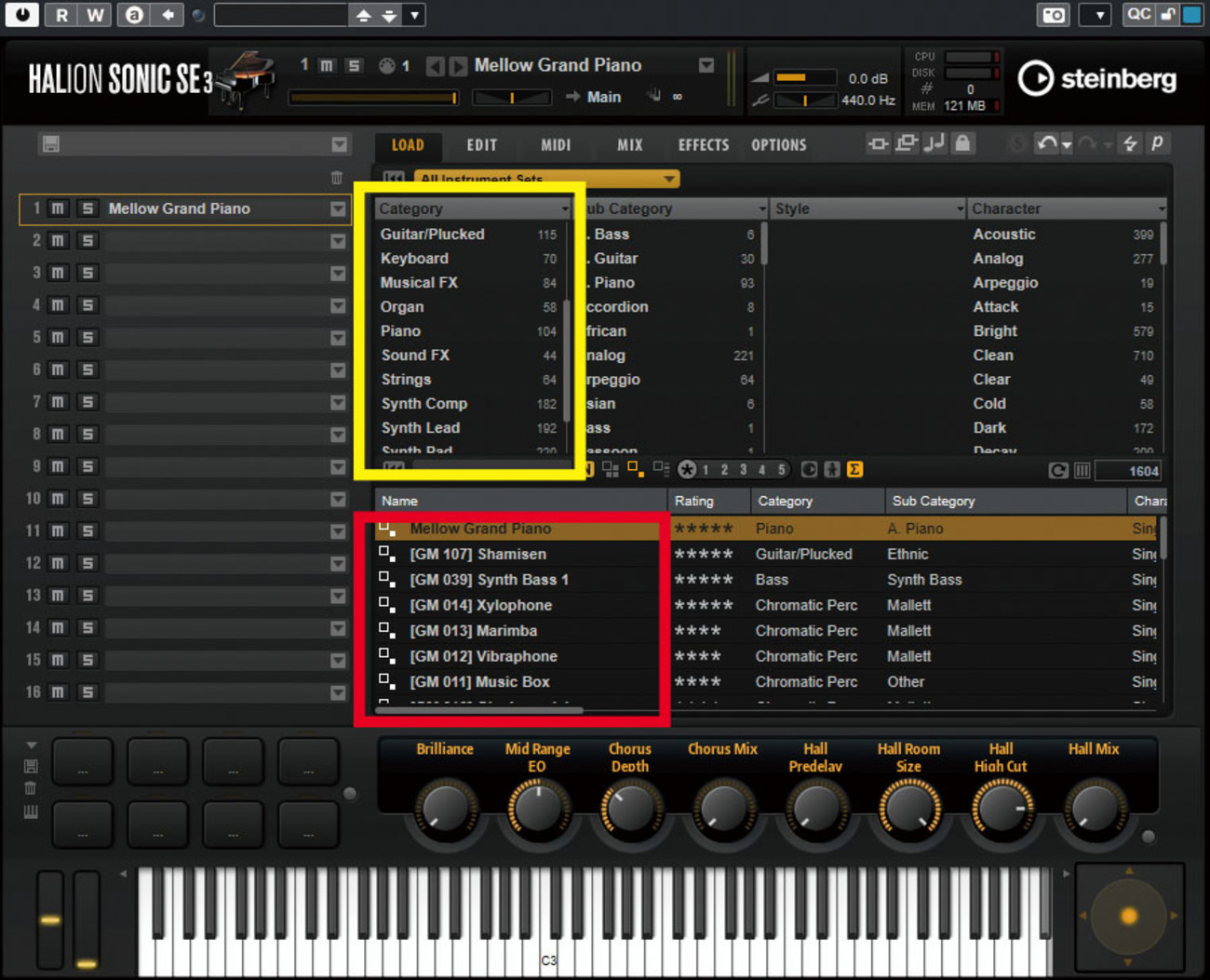
Task: Open the load-program dropdown for slot 4
Action: point(338,306)
